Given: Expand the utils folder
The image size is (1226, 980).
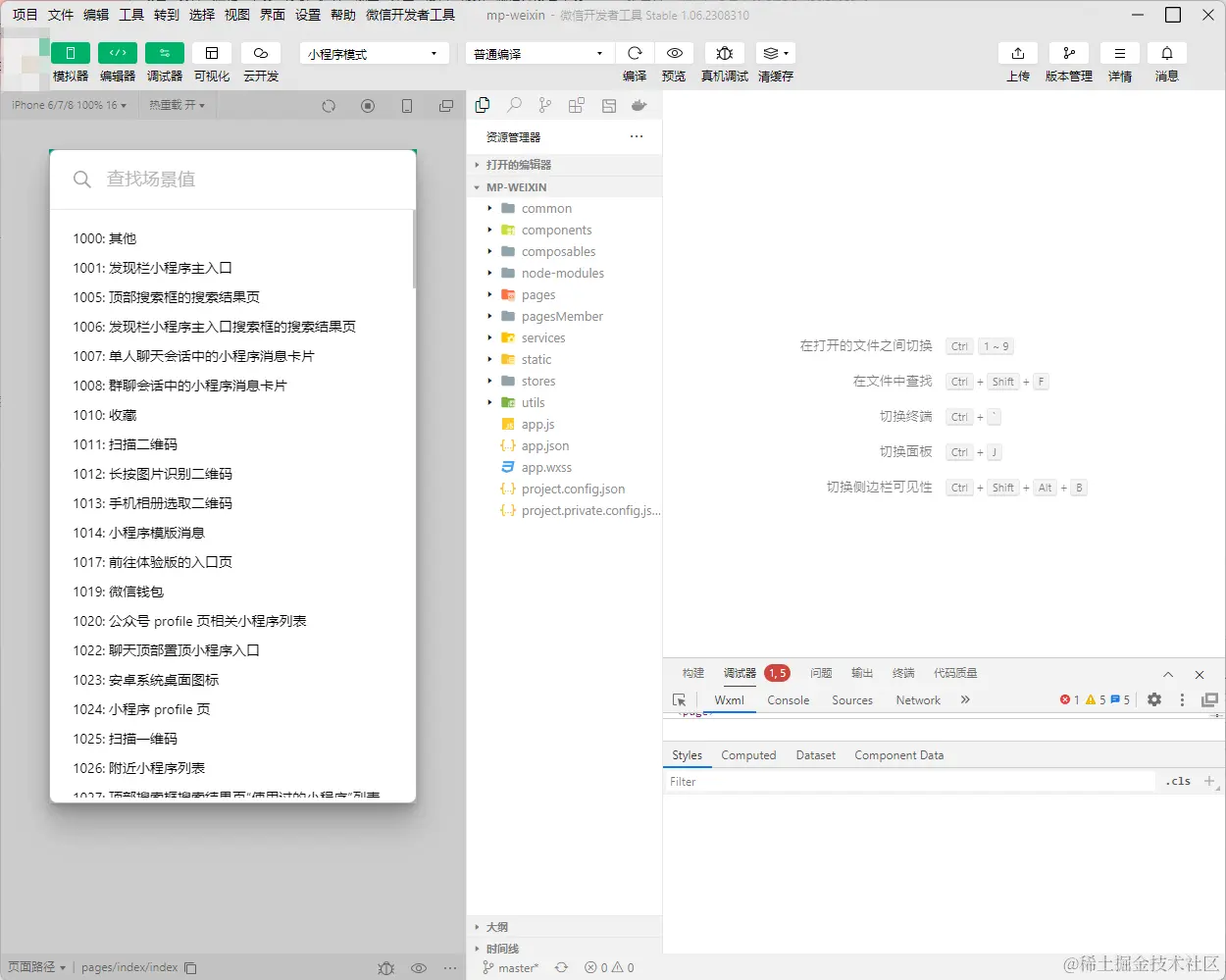Looking at the screenshot, I should [x=565, y=402].
